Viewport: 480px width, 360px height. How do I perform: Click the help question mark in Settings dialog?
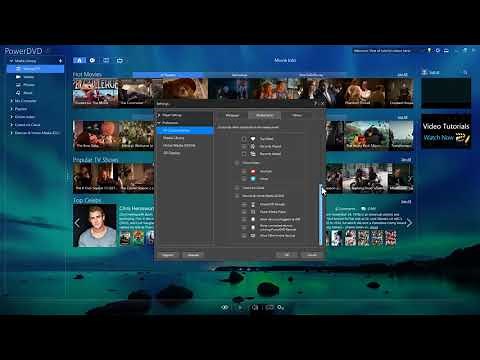pos(316,104)
